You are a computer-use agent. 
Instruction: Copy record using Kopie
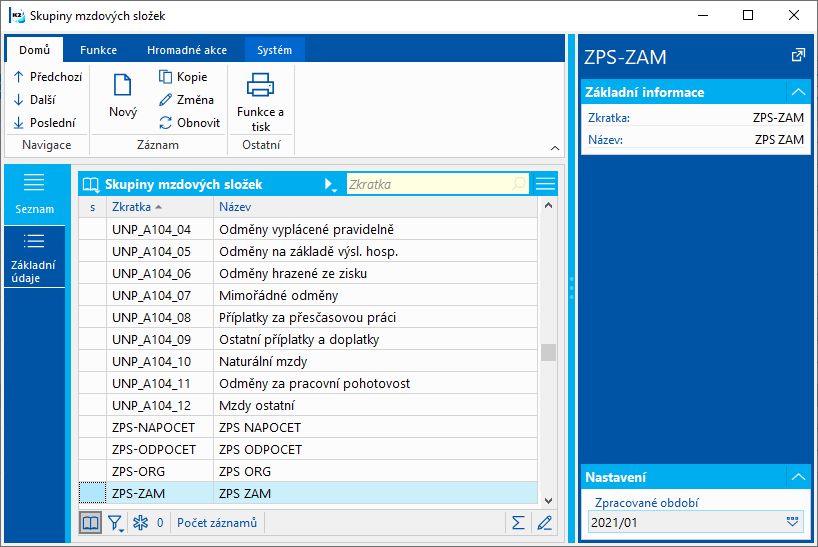183,77
